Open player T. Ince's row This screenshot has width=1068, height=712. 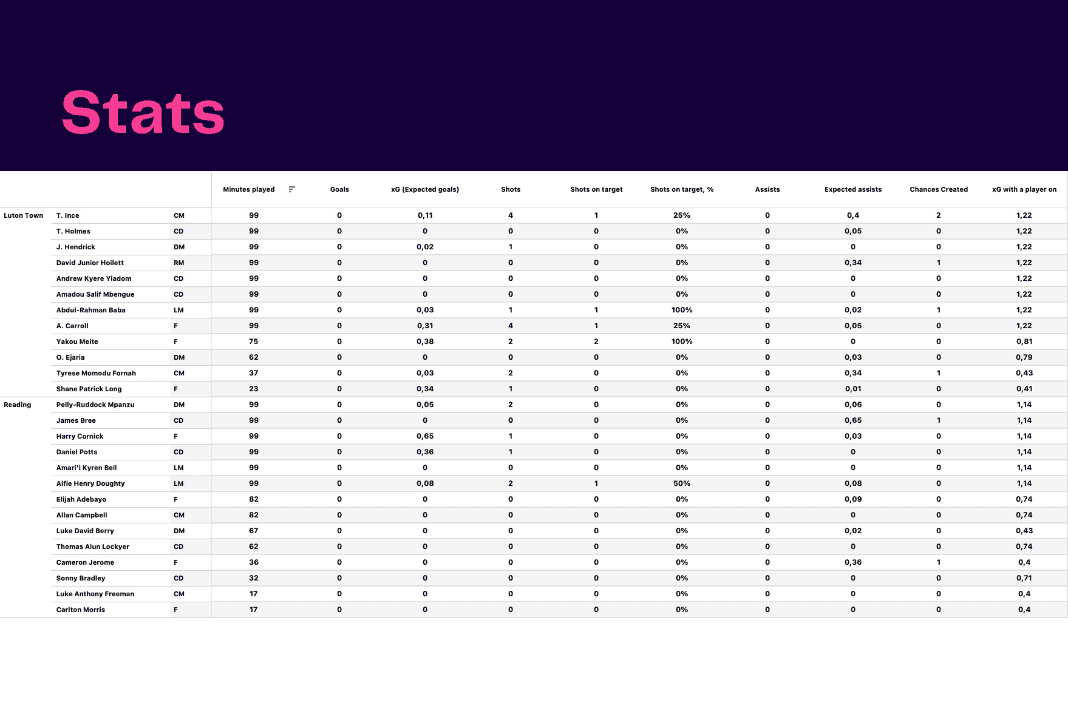click(x=68, y=215)
